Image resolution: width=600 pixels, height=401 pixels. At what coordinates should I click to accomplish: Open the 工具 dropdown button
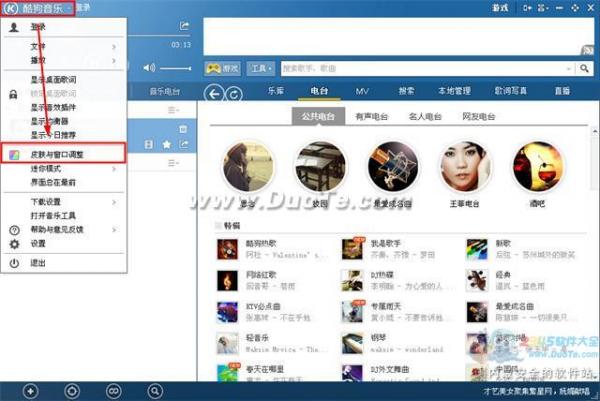click(261, 68)
